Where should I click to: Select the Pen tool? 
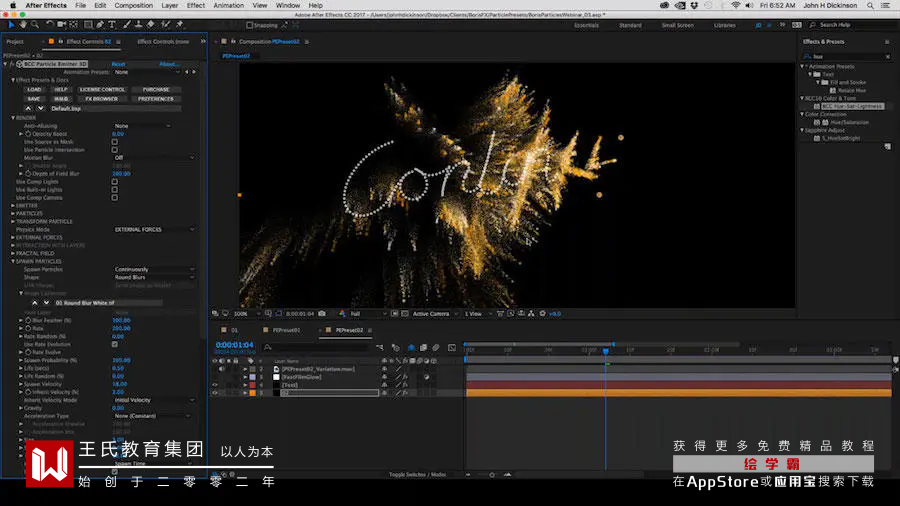[100, 25]
